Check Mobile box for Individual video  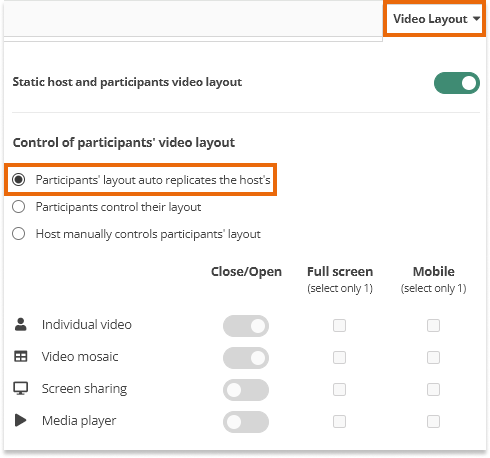[x=433, y=325]
